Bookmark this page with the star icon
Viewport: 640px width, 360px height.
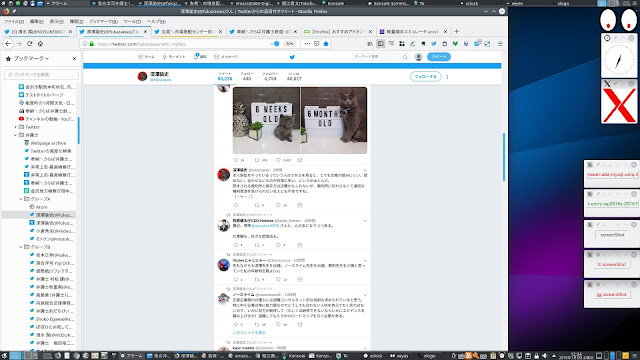[x=326, y=44]
